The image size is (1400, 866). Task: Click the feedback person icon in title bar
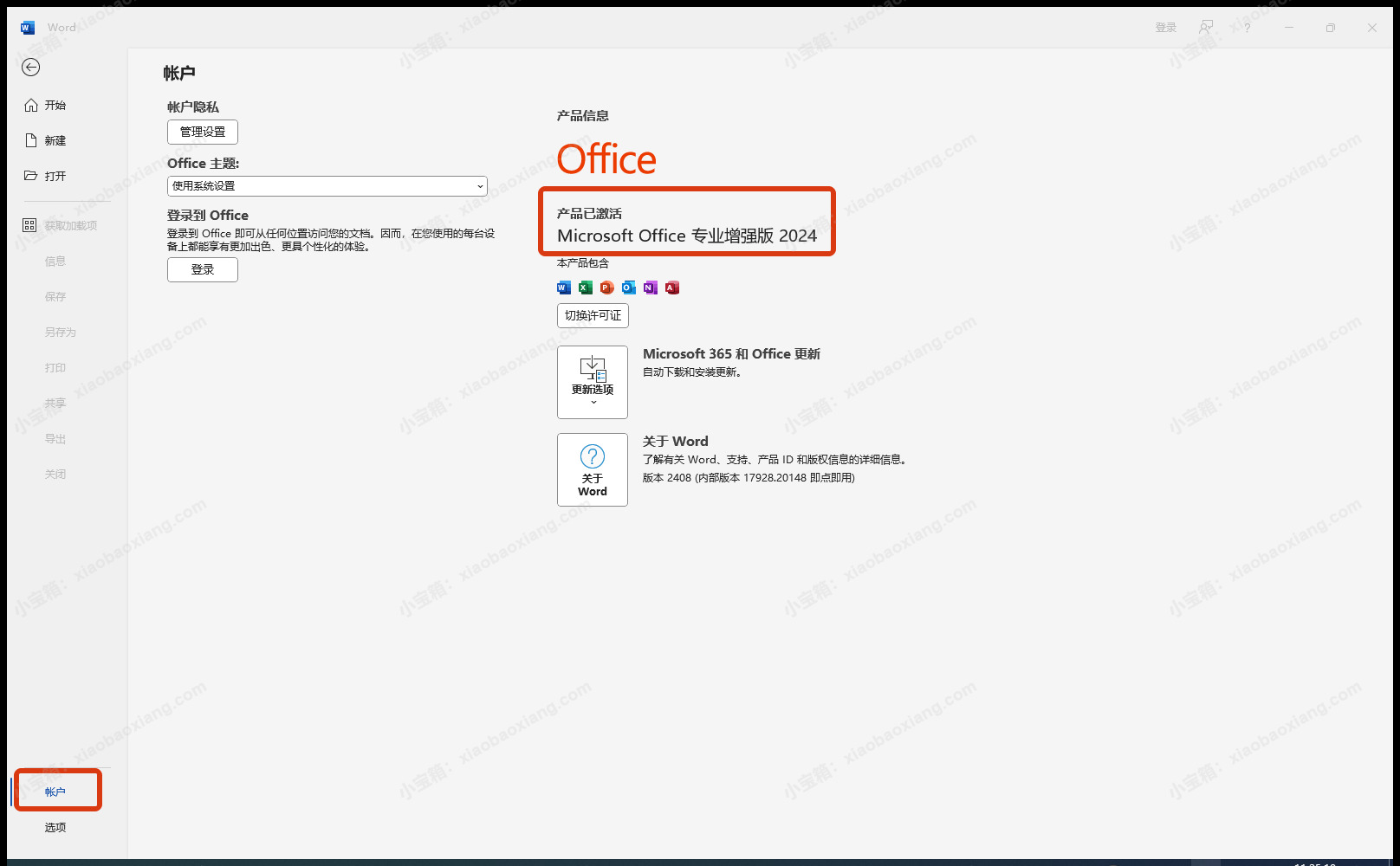click(x=1206, y=28)
